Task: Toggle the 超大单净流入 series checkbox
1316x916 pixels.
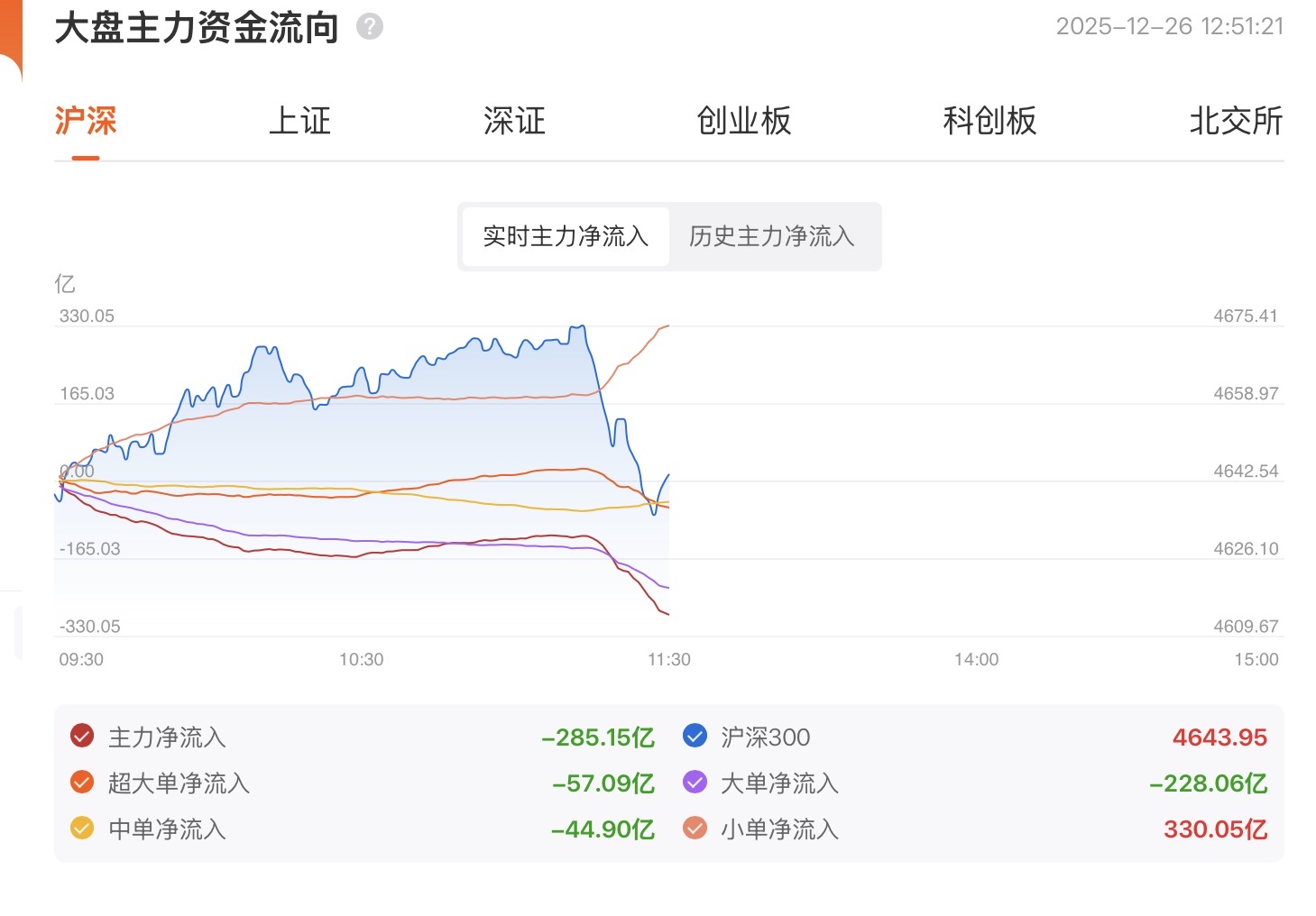Action: pos(82,783)
